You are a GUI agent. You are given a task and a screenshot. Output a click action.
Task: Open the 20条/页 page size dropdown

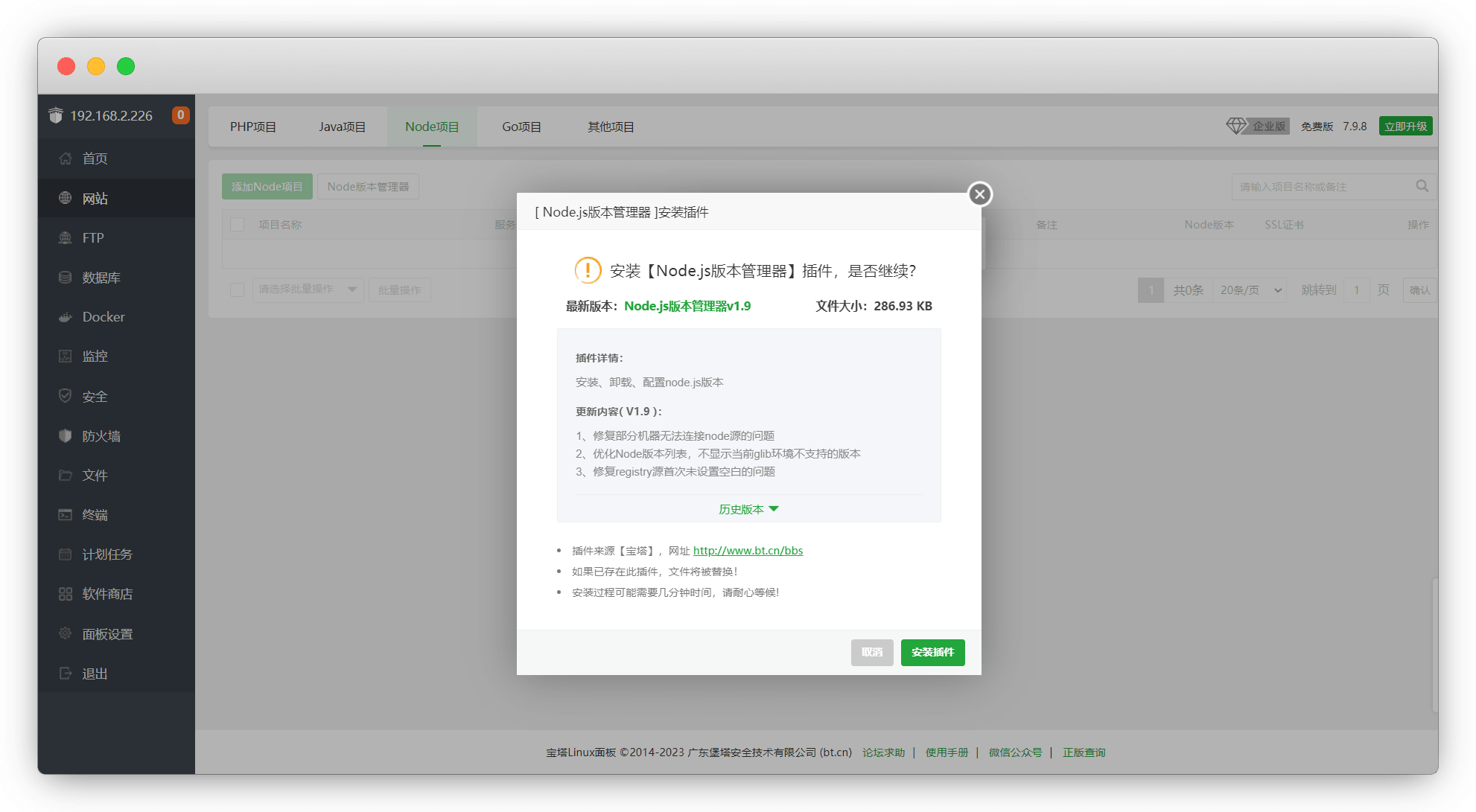1250,290
